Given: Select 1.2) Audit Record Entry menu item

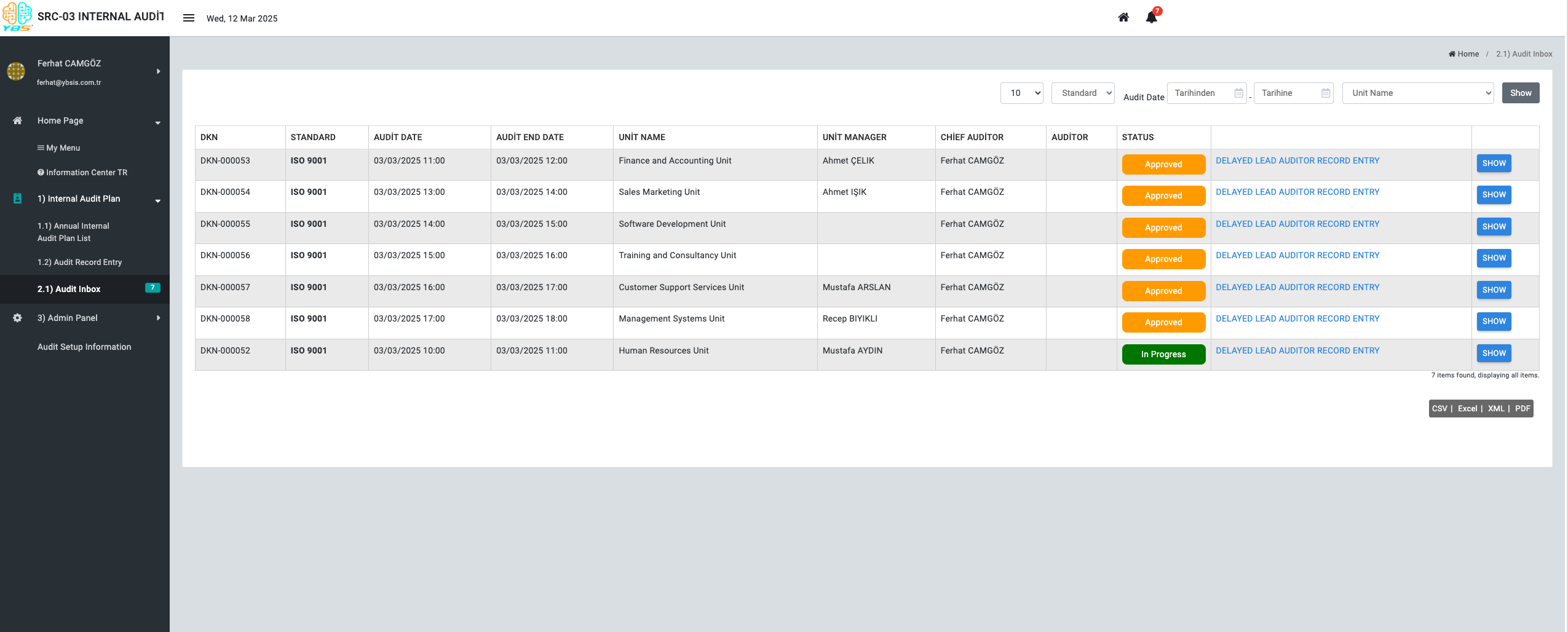Looking at the screenshot, I should point(79,262).
